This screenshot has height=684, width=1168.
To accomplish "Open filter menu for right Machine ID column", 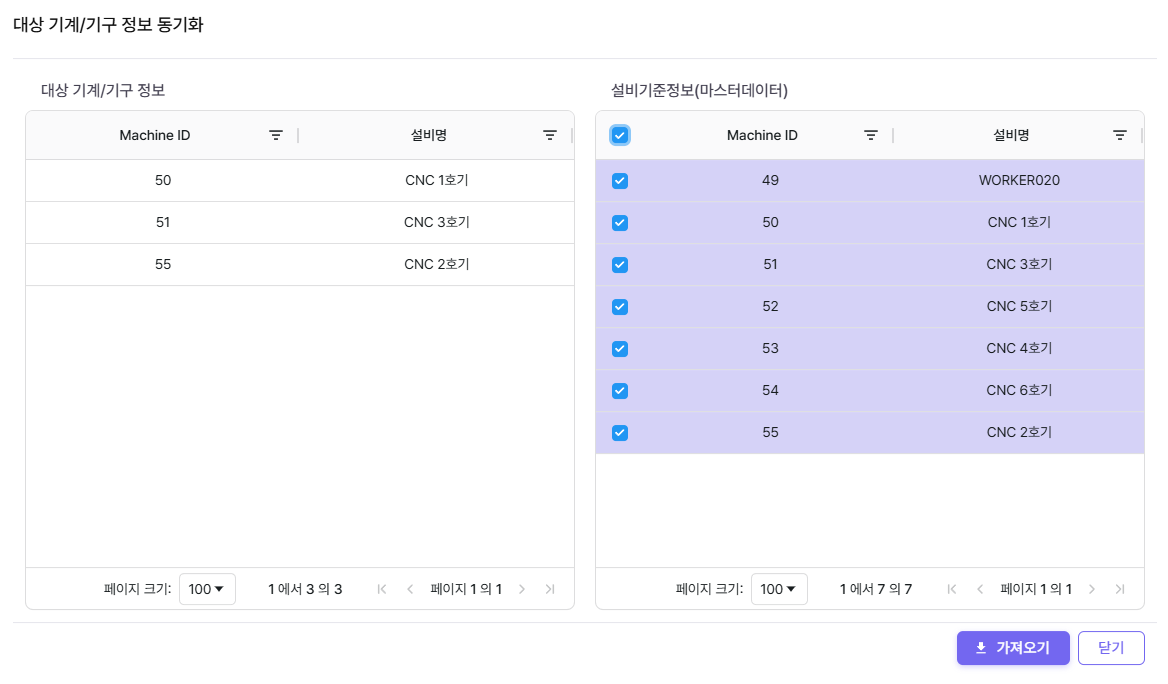I will [x=871, y=135].
